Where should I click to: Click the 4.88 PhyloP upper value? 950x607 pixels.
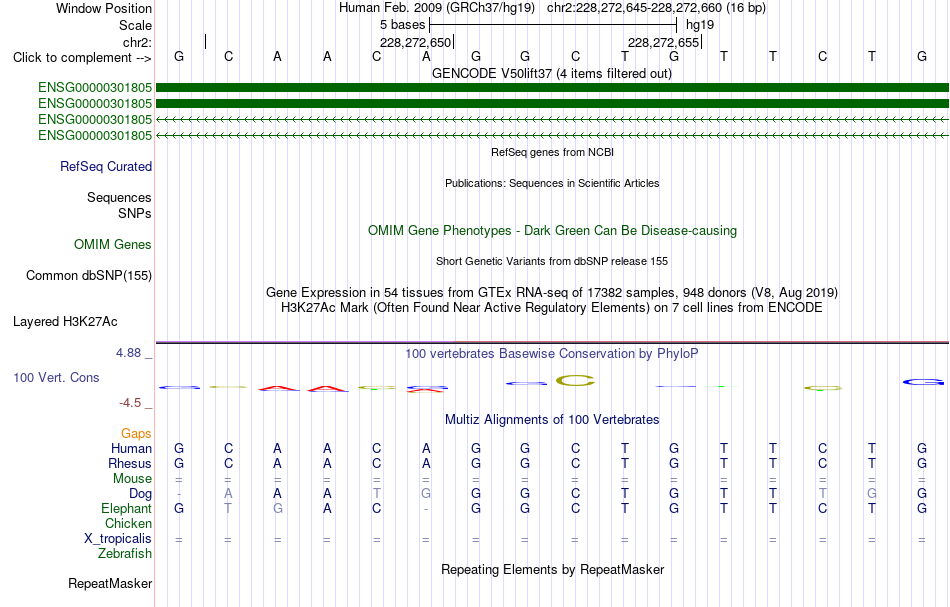pos(128,353)
